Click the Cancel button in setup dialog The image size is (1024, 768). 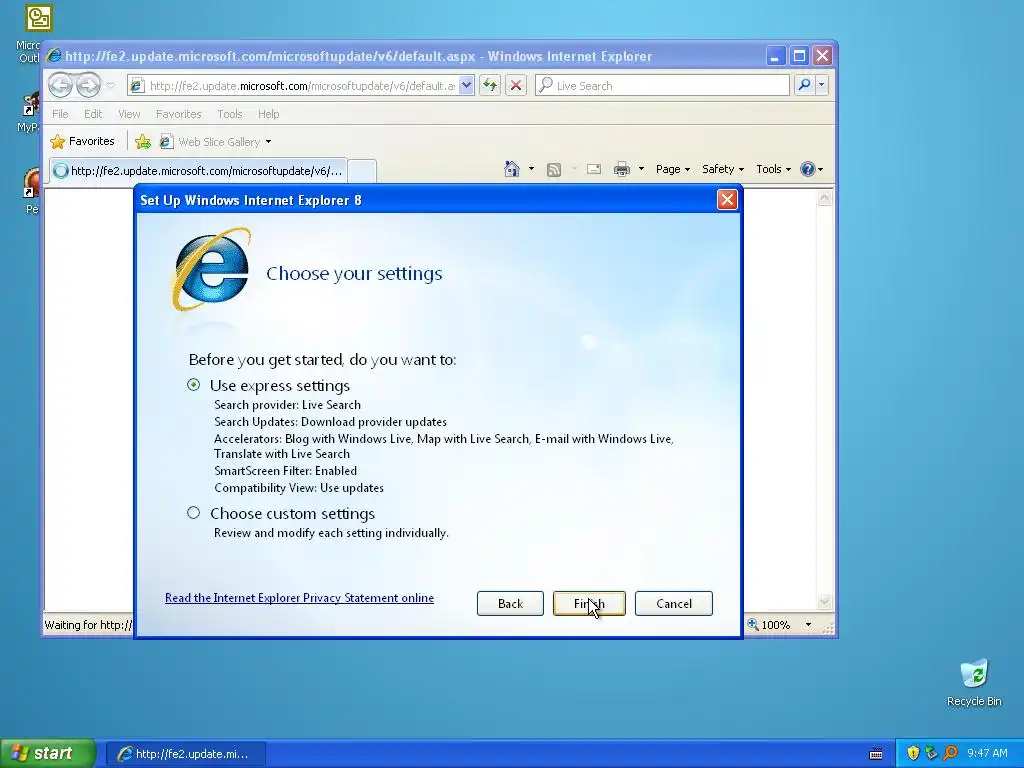[x=673, y=603]
